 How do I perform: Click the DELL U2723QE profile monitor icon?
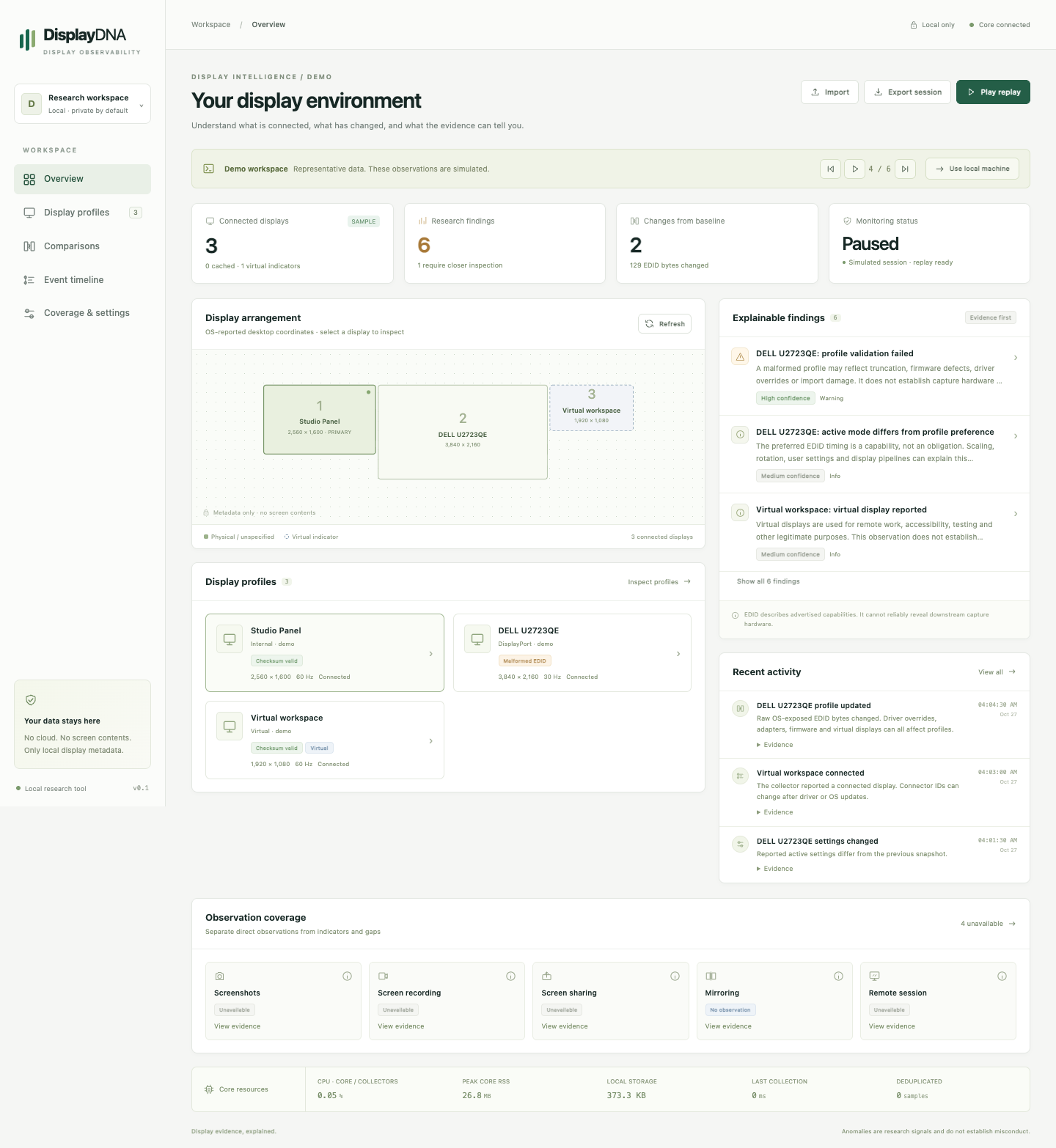point(477,639)
